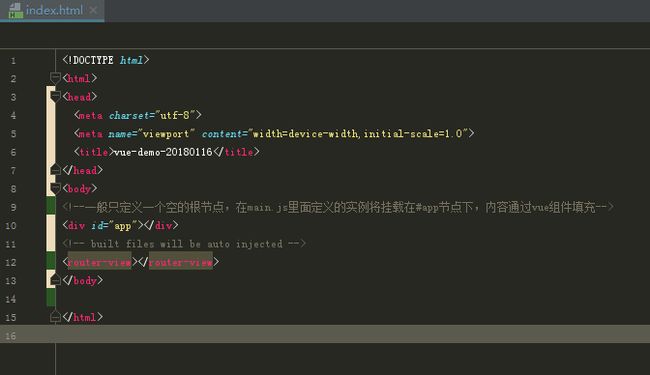Click line number 9 in the gutter

[x=13, y=207]
